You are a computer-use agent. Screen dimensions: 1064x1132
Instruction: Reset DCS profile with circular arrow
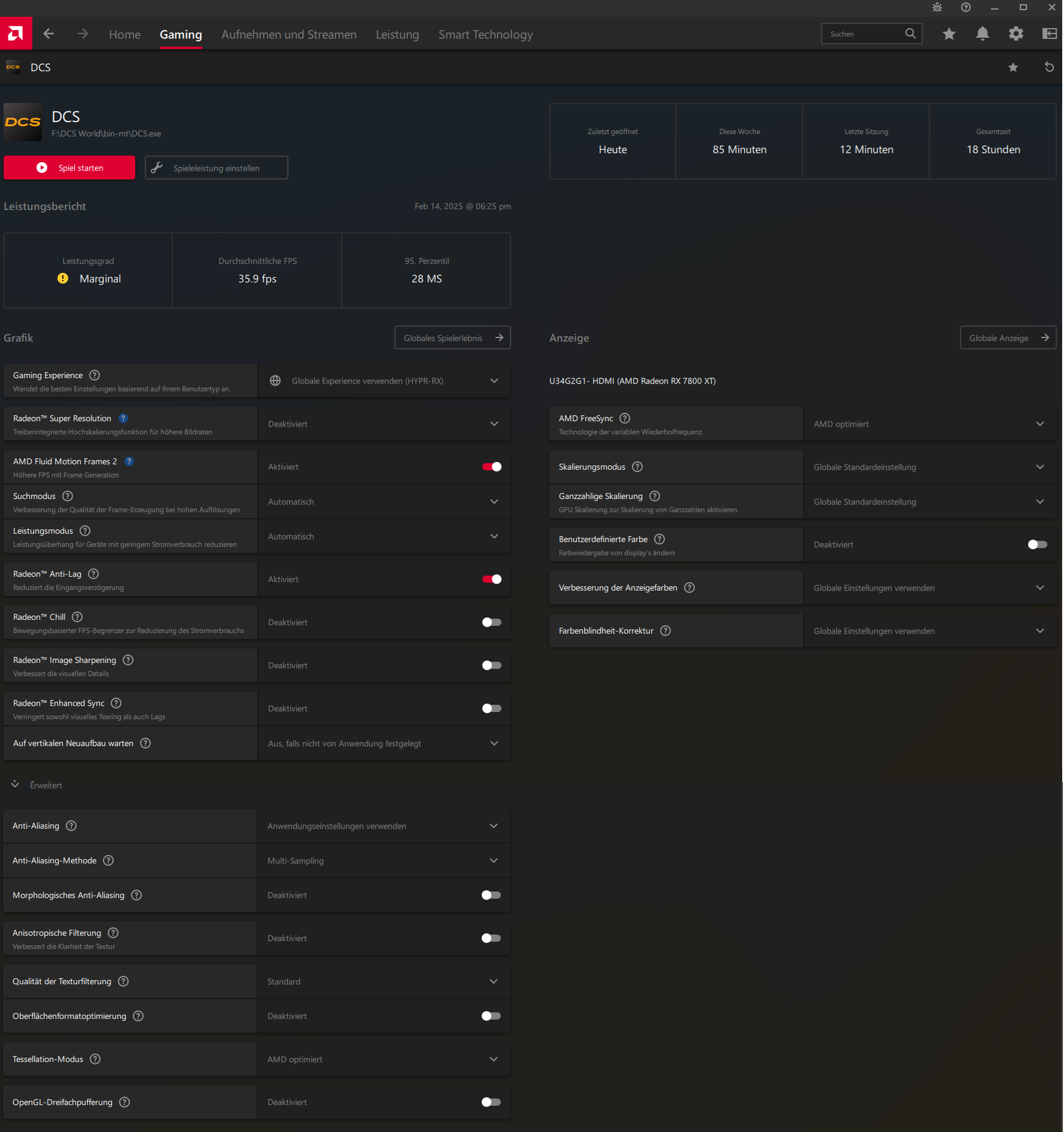1049,67
